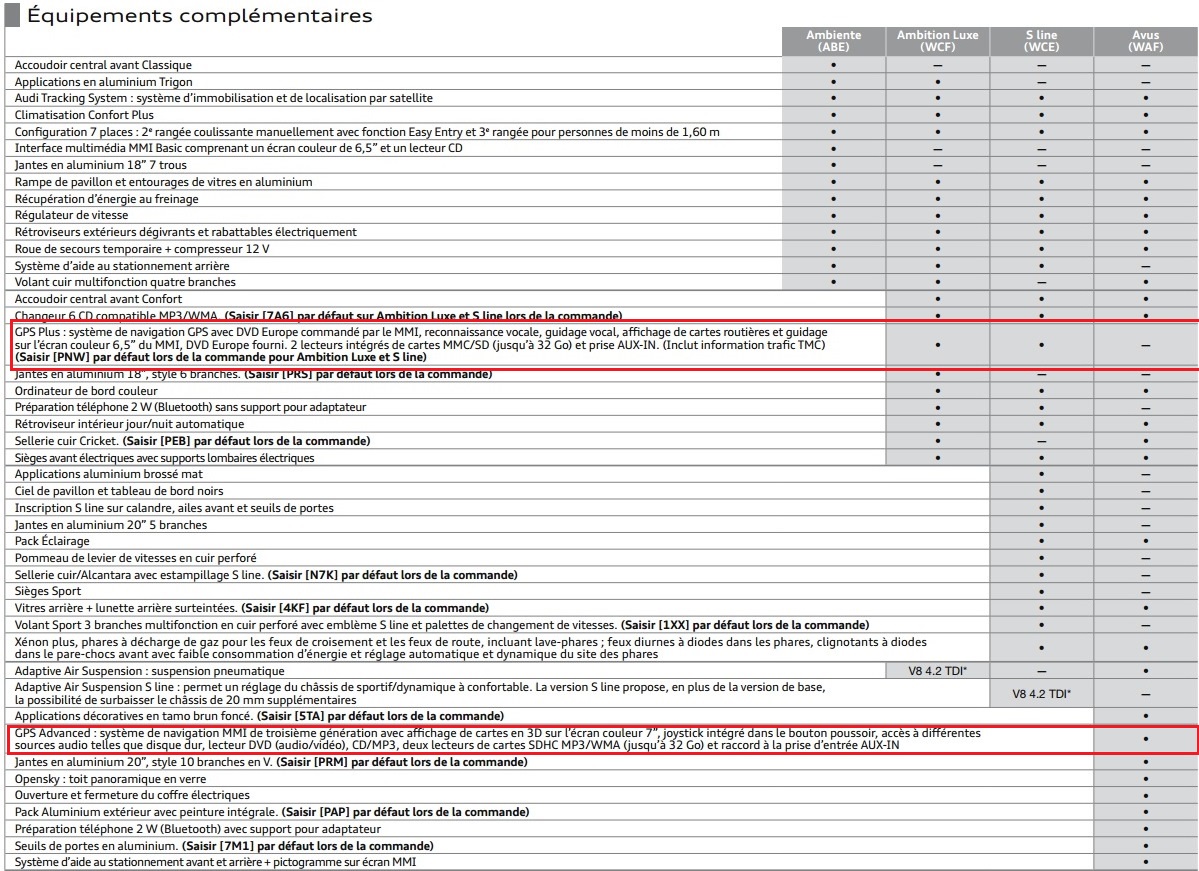Viewport: 1199px width, 871px height.
Task: Click the gray square beside Équipements complémentaires title
Action: coord(8,17)
